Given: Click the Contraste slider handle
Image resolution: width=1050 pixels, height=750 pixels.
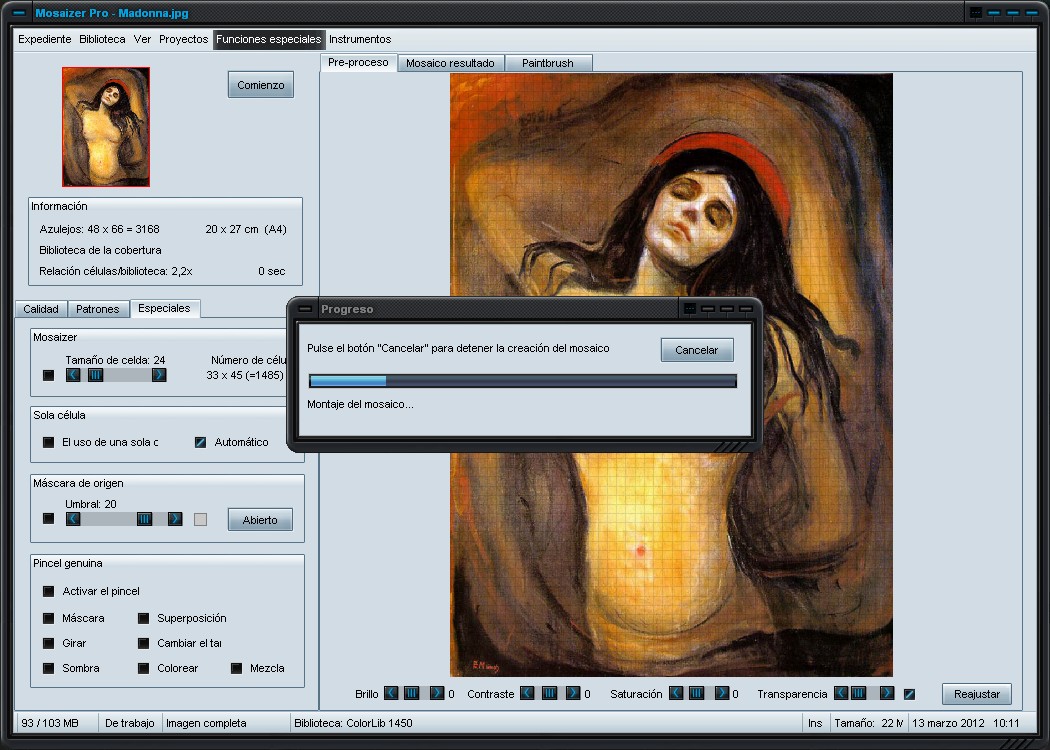Looking at the screenshot, I should coord(549,693).
